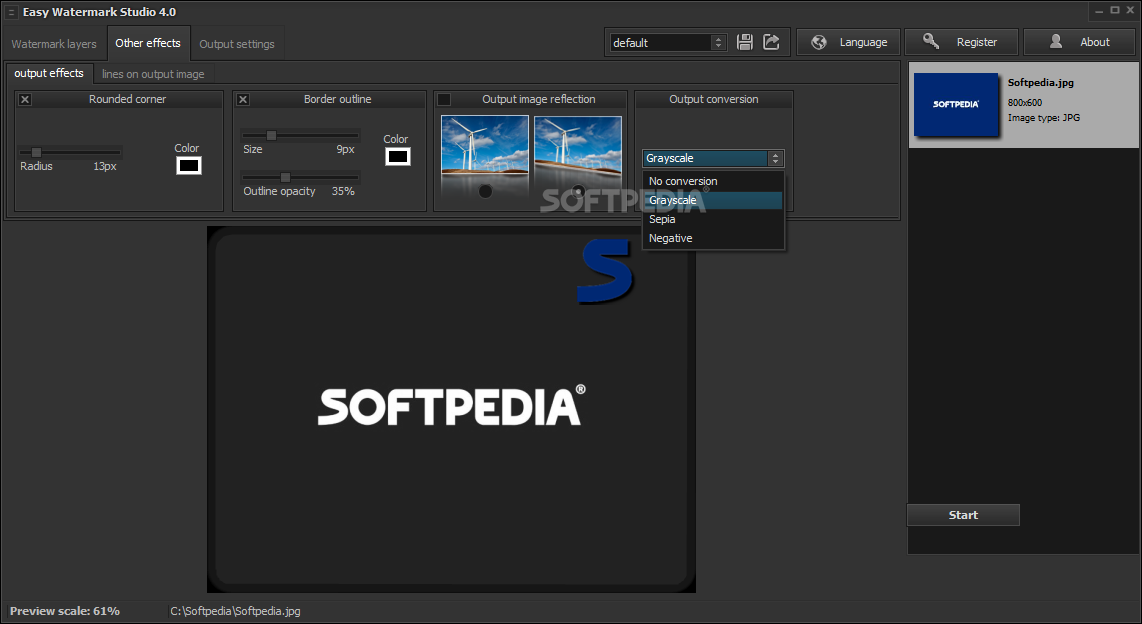Image resolution: width=1142 pixels, height=624 pixels.
Task: Choose No conversion from the list
Action: coord(713,181)
